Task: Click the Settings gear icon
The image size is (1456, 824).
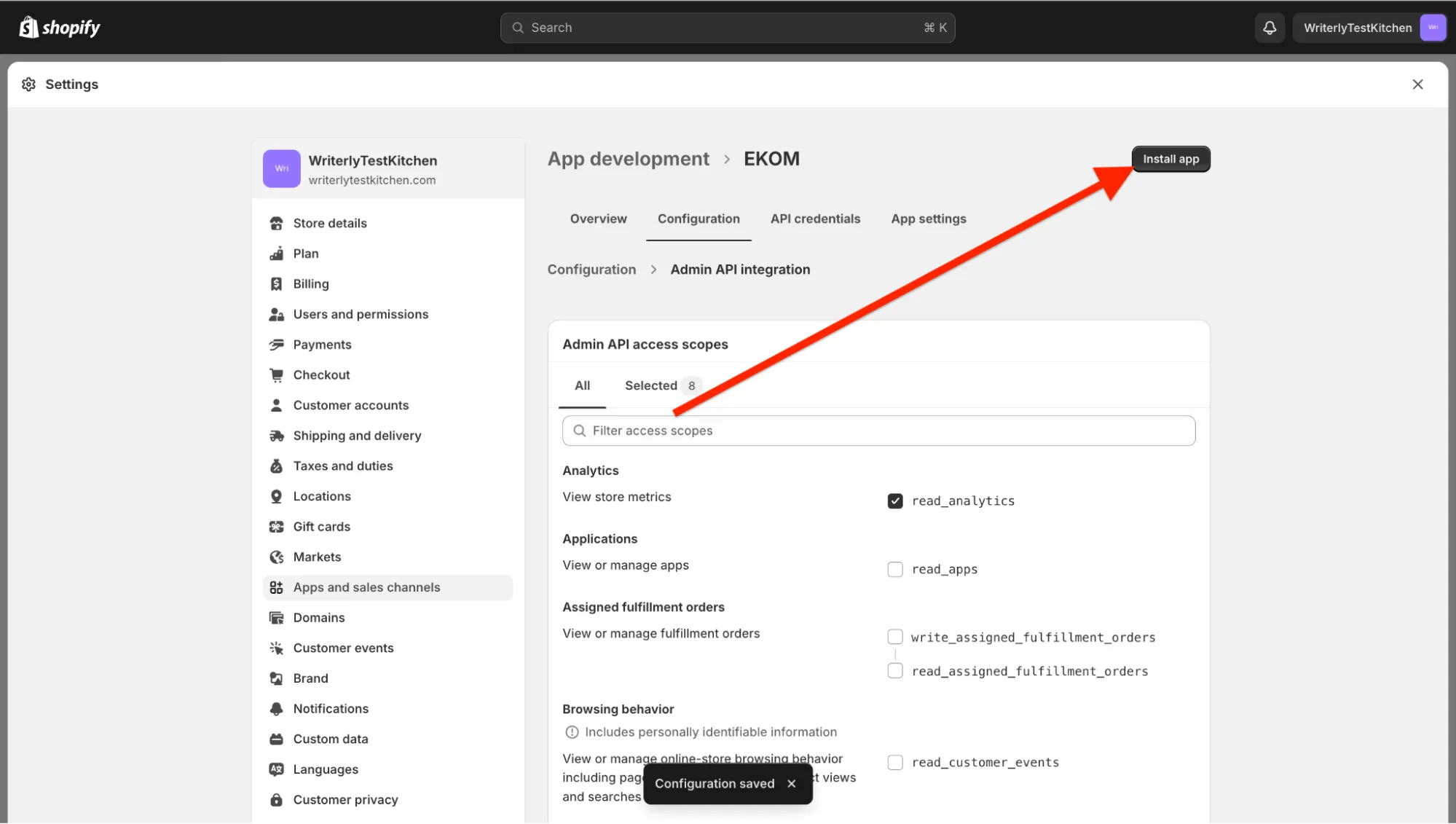Action: [x=28, y=85]
